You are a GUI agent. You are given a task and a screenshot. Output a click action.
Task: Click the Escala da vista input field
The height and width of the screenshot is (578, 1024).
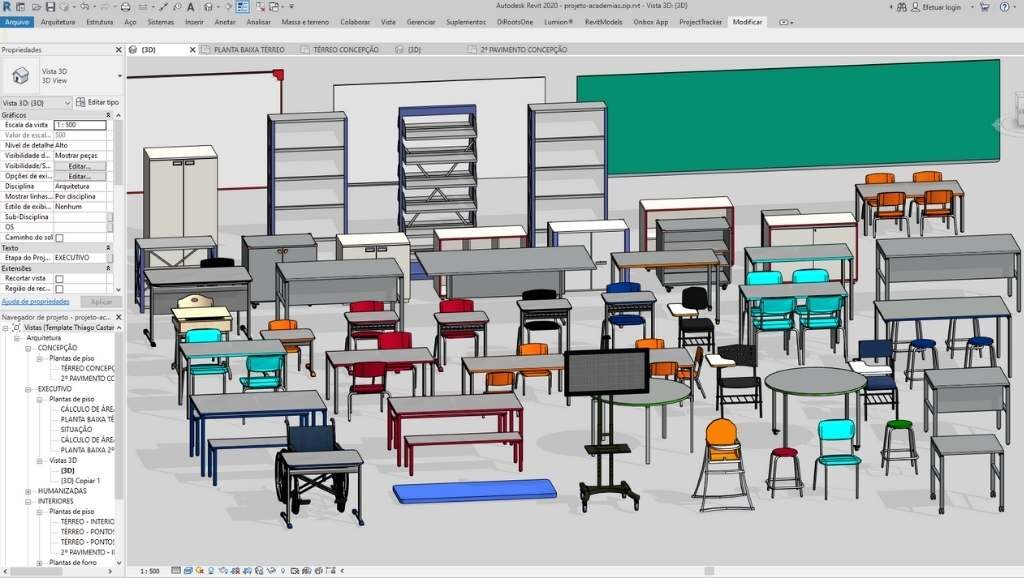(80, 124)
